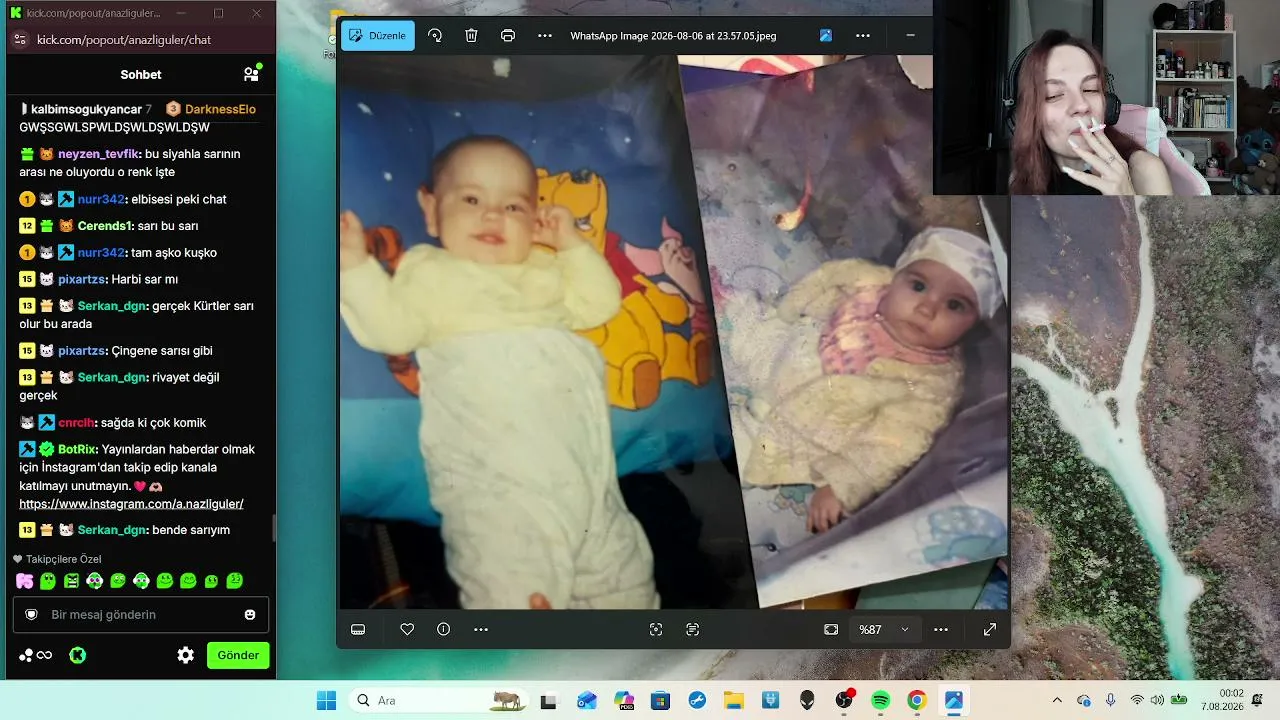Expand the zoom level dropdown arrow
1280x720 pixels.
pyautogui.click(x=905, y=630)
